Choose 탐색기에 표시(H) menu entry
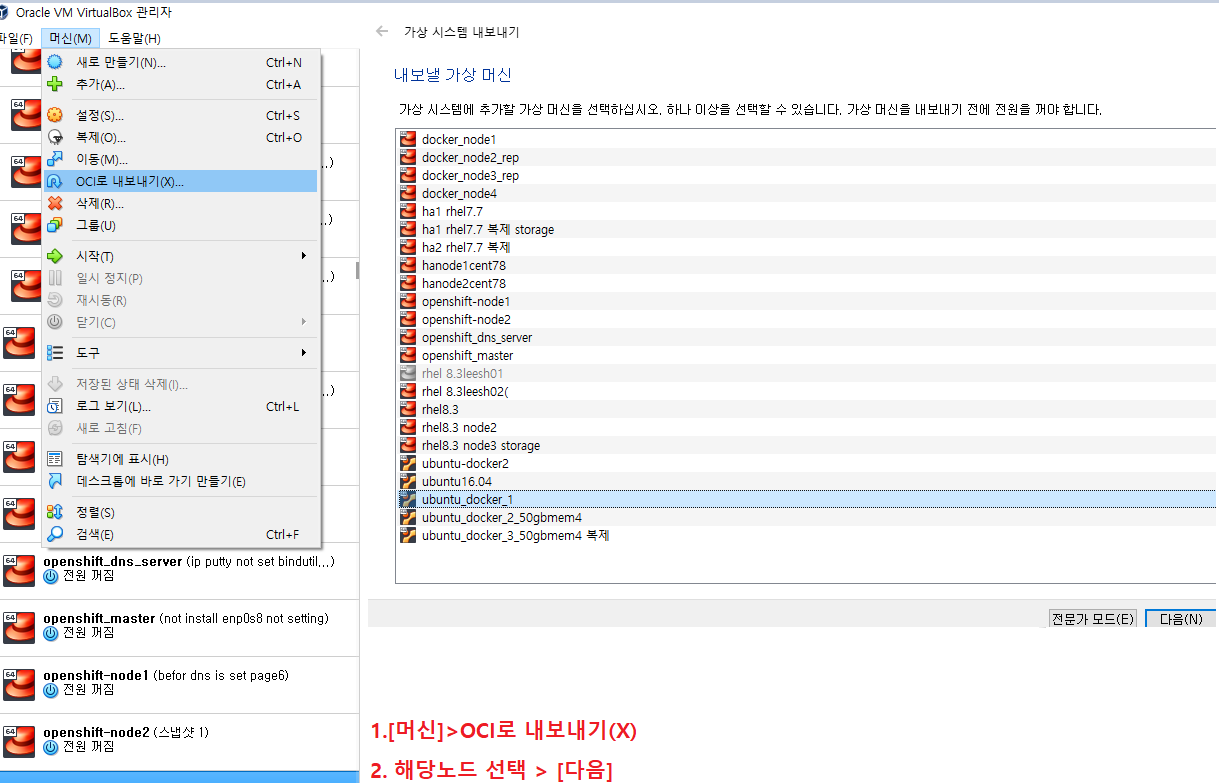Viewport: 1219px width, 783px height. (180, 459)
